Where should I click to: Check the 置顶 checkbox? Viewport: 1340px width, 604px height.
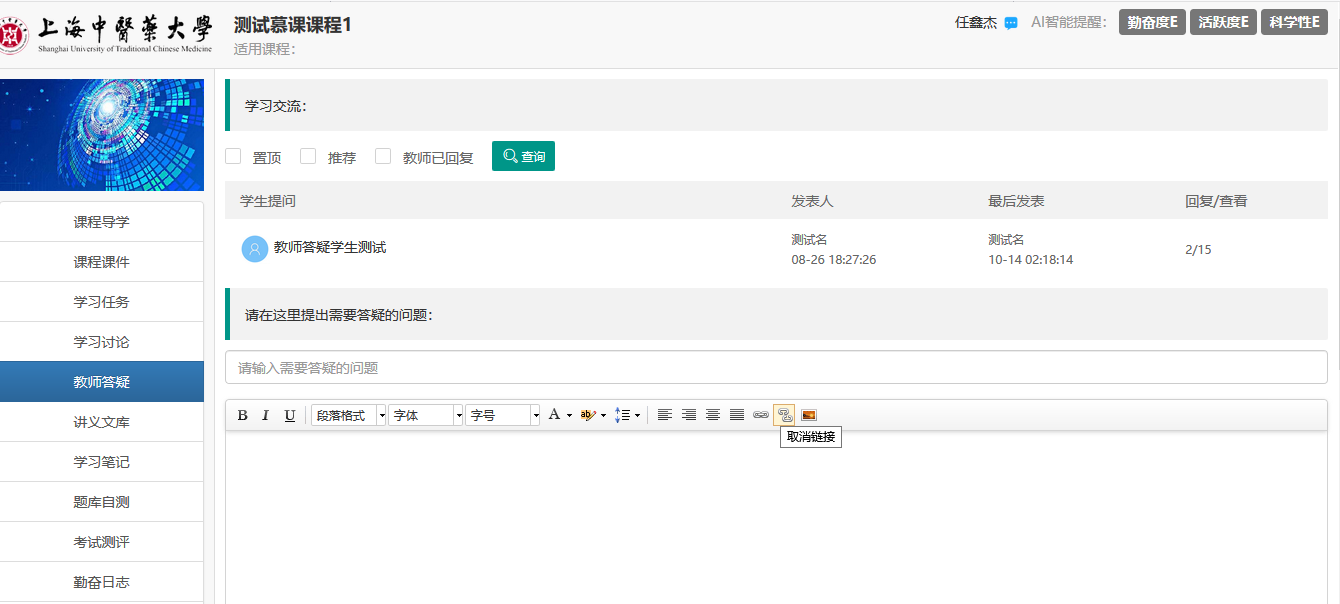tap(234, 156)
